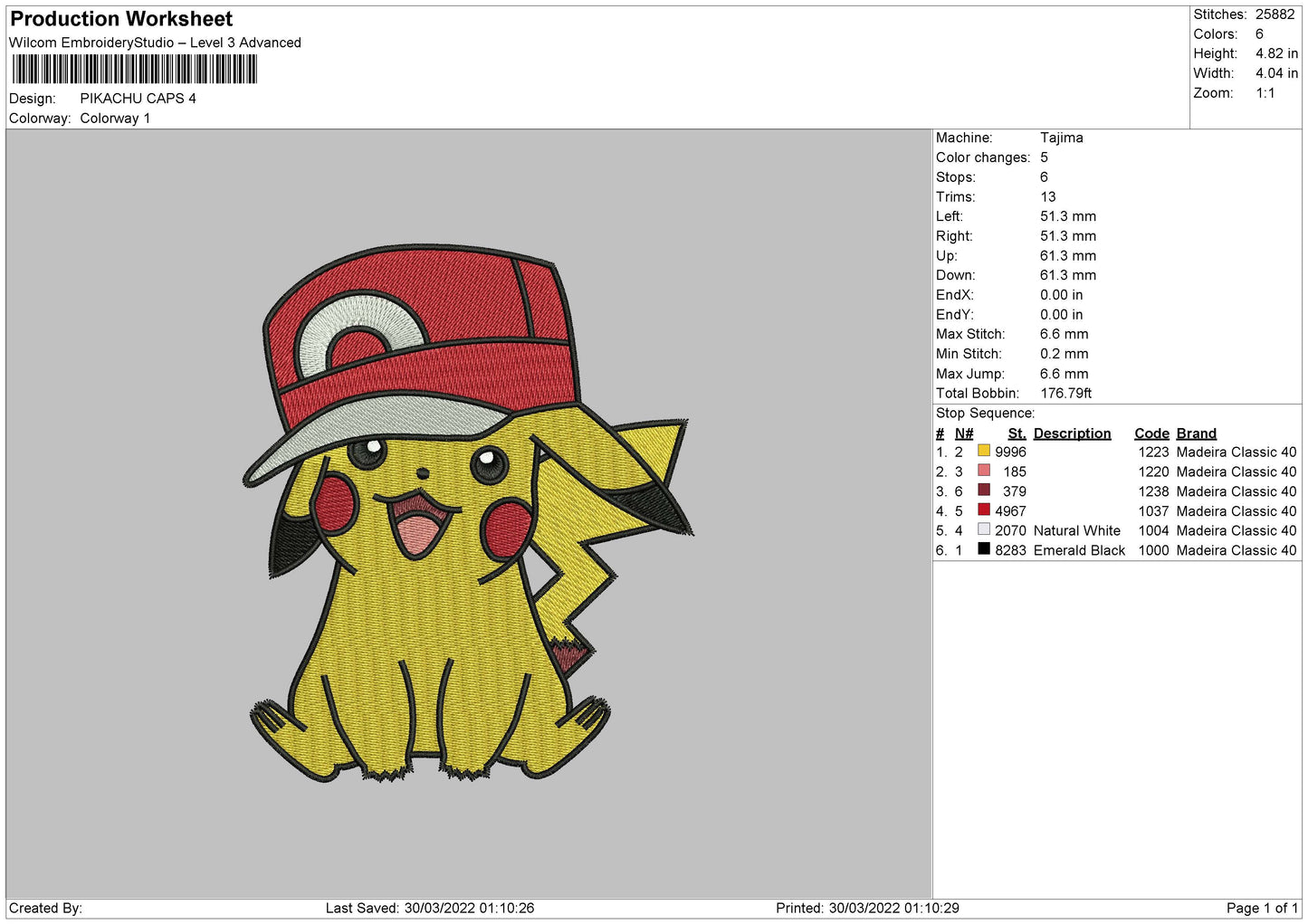Select the Colorway 1 value

click(x=115, y=119)
